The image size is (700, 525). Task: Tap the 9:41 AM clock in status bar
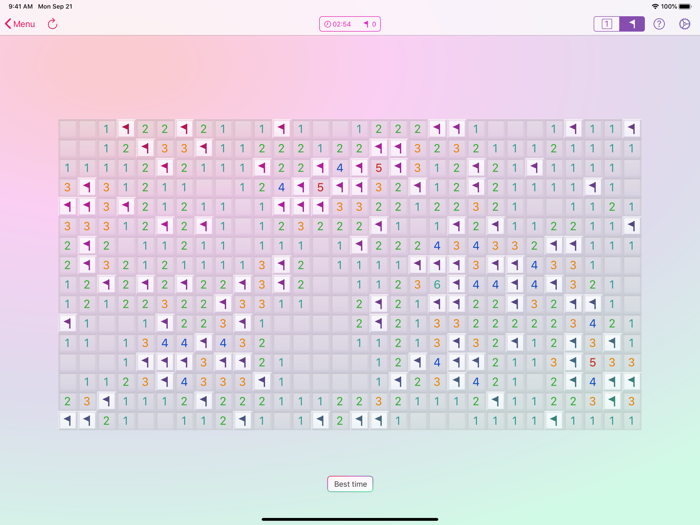tap(21, 6)
